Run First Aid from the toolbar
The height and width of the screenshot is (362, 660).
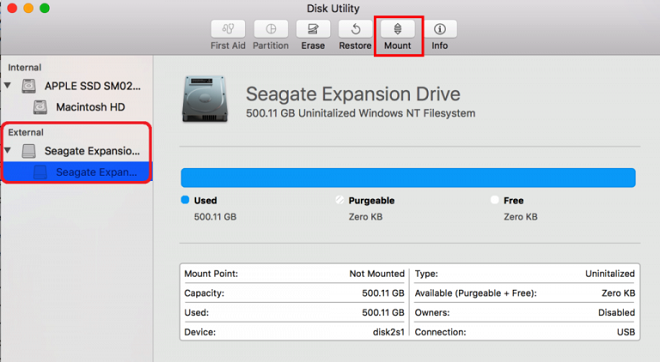(x=228, y=29)
